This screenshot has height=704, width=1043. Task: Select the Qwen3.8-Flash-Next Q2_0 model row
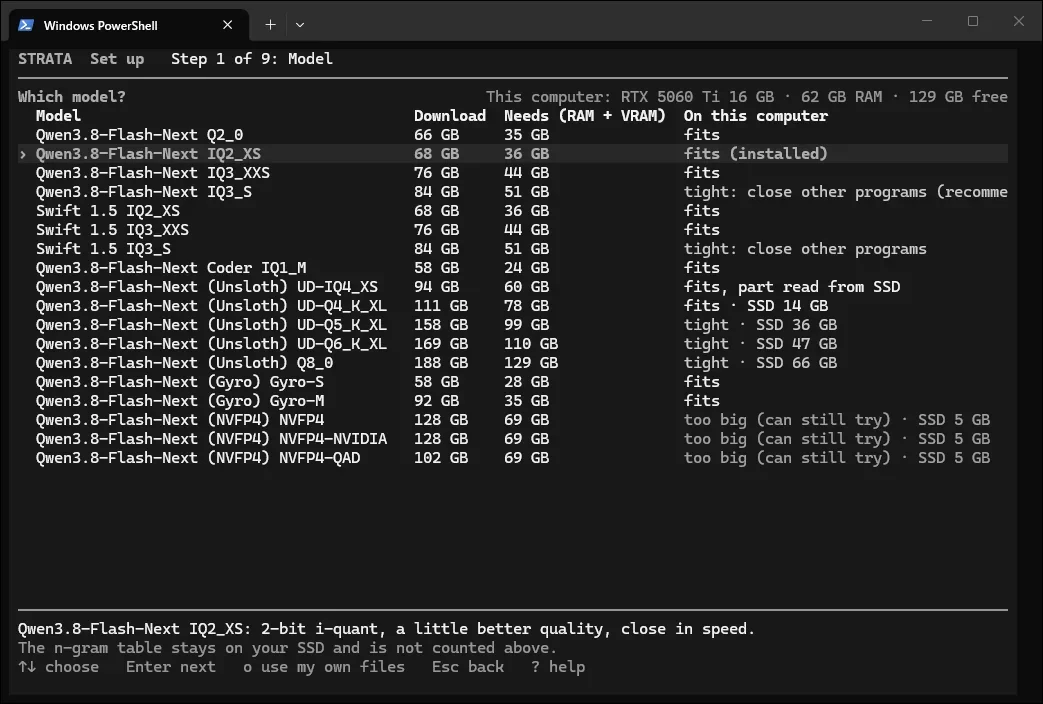tap(513, 134)
